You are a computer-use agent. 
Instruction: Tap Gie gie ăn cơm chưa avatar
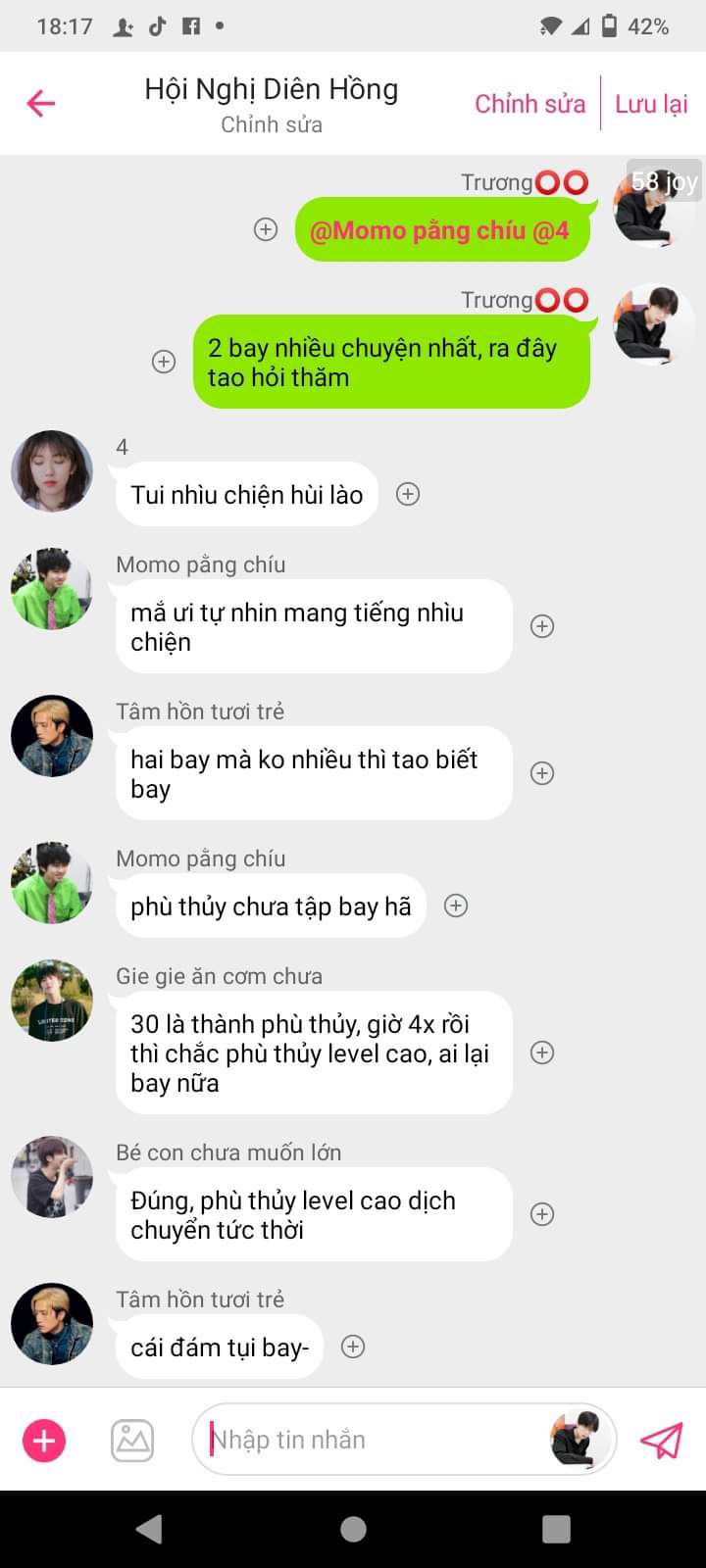pos(52,1001)
